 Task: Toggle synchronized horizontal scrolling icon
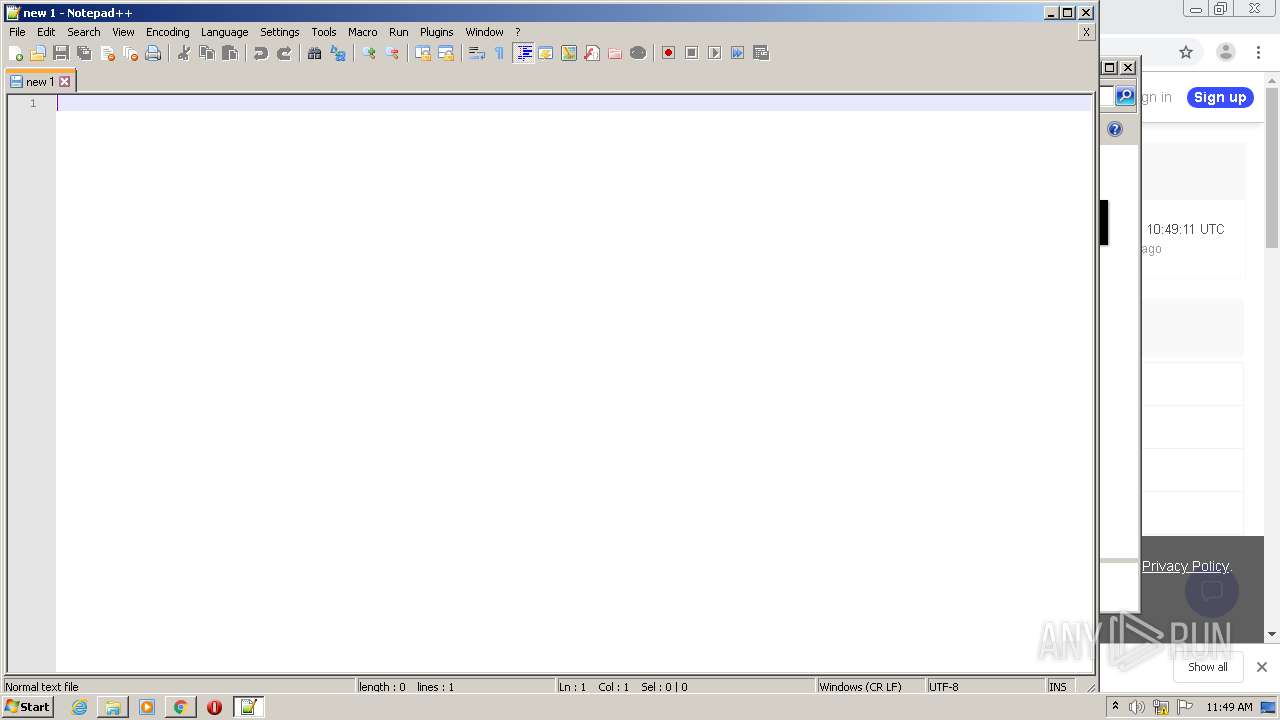446,53
